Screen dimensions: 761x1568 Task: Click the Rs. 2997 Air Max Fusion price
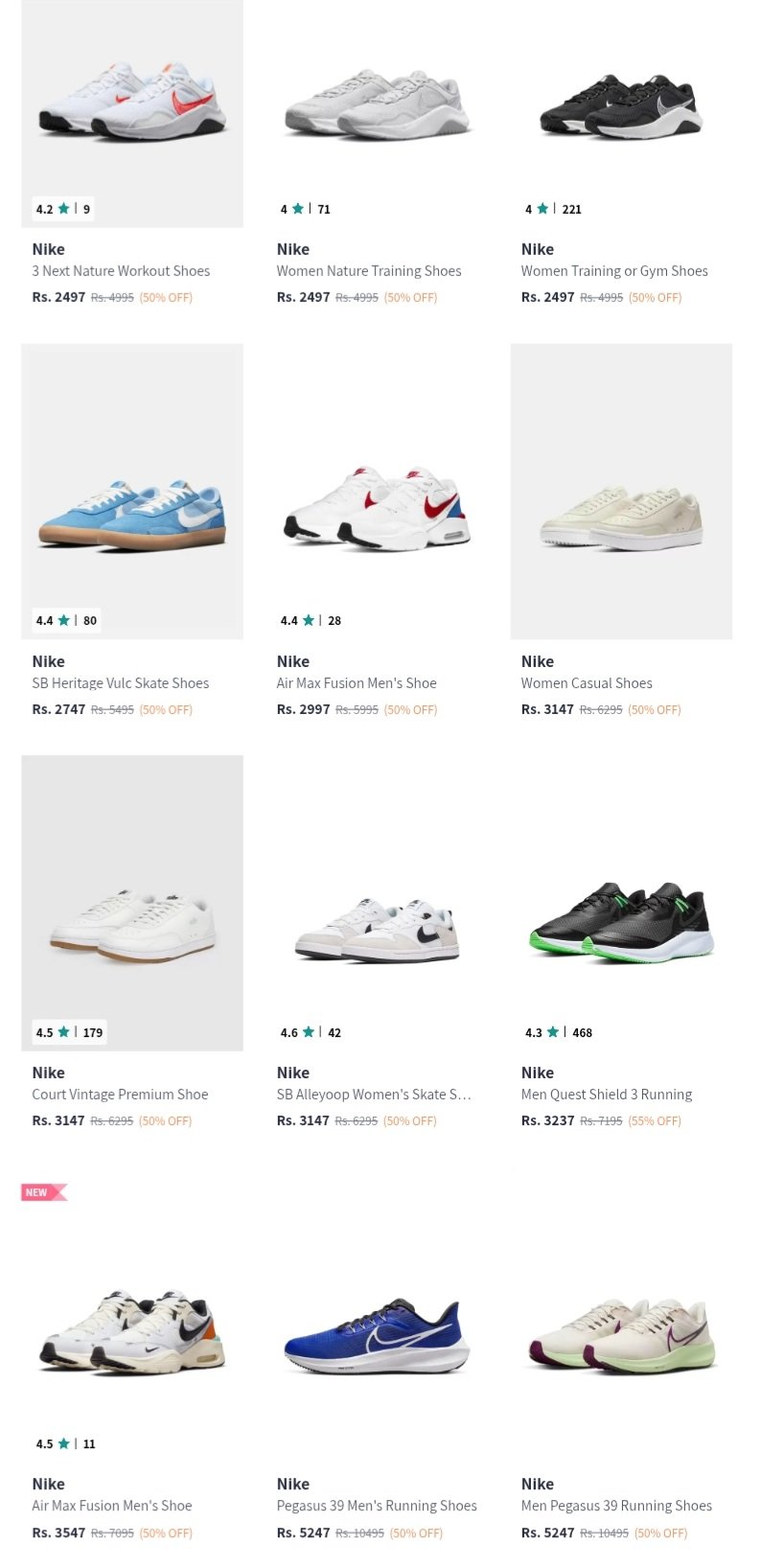(x=303, y=709)
